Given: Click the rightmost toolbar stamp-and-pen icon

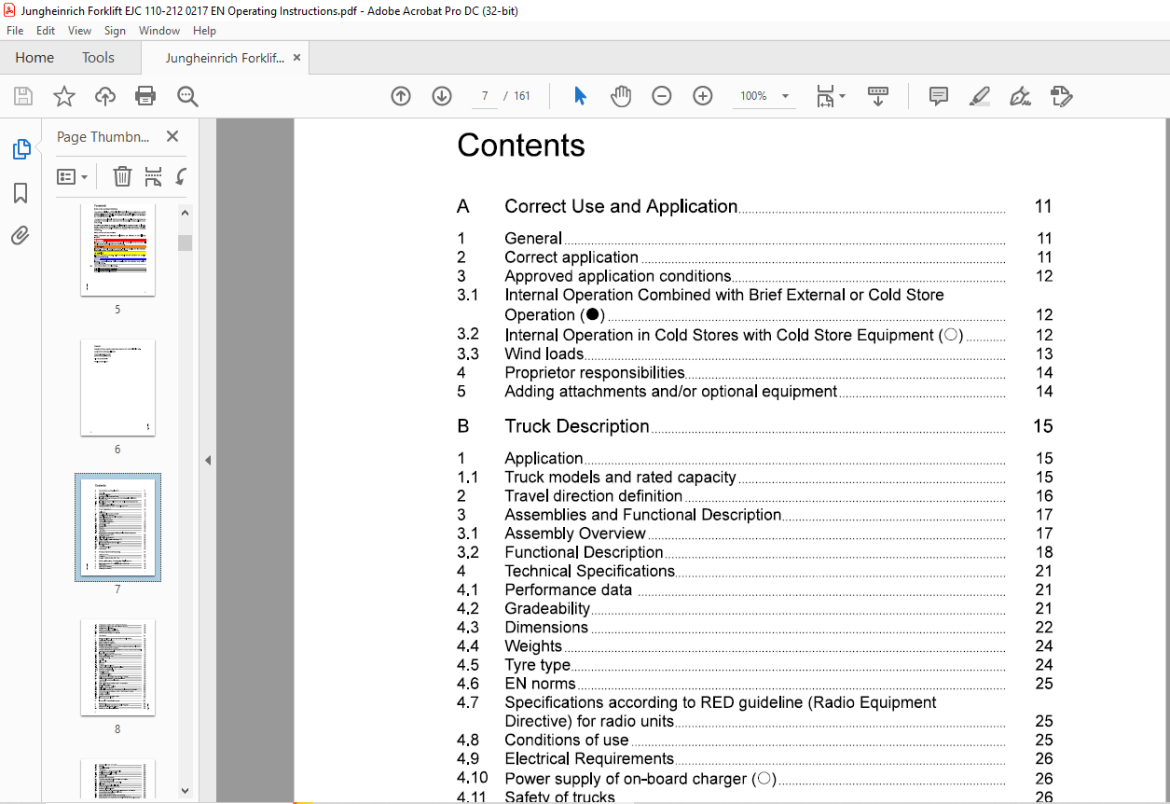Looking at the screenshot, I should click(x=1061, y=96).
